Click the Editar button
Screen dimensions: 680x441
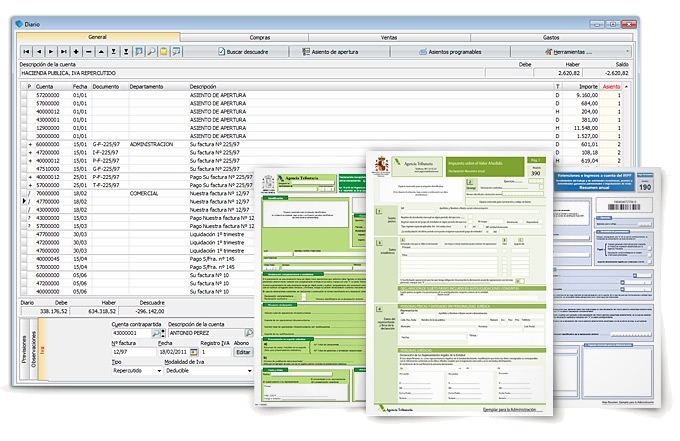click(242, 352)
